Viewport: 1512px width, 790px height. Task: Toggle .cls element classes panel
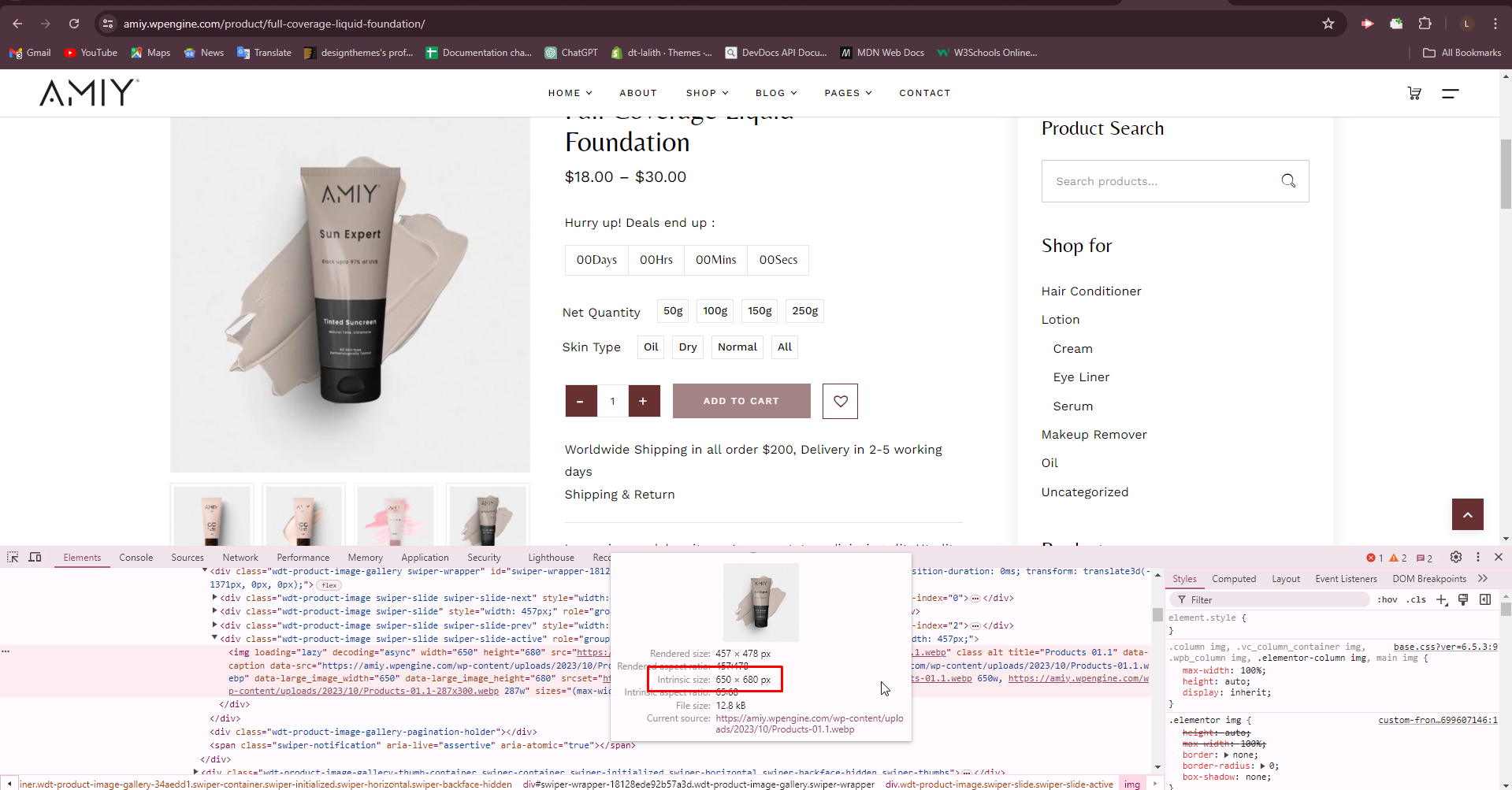pyautogui.click(x=1416, y=599)
